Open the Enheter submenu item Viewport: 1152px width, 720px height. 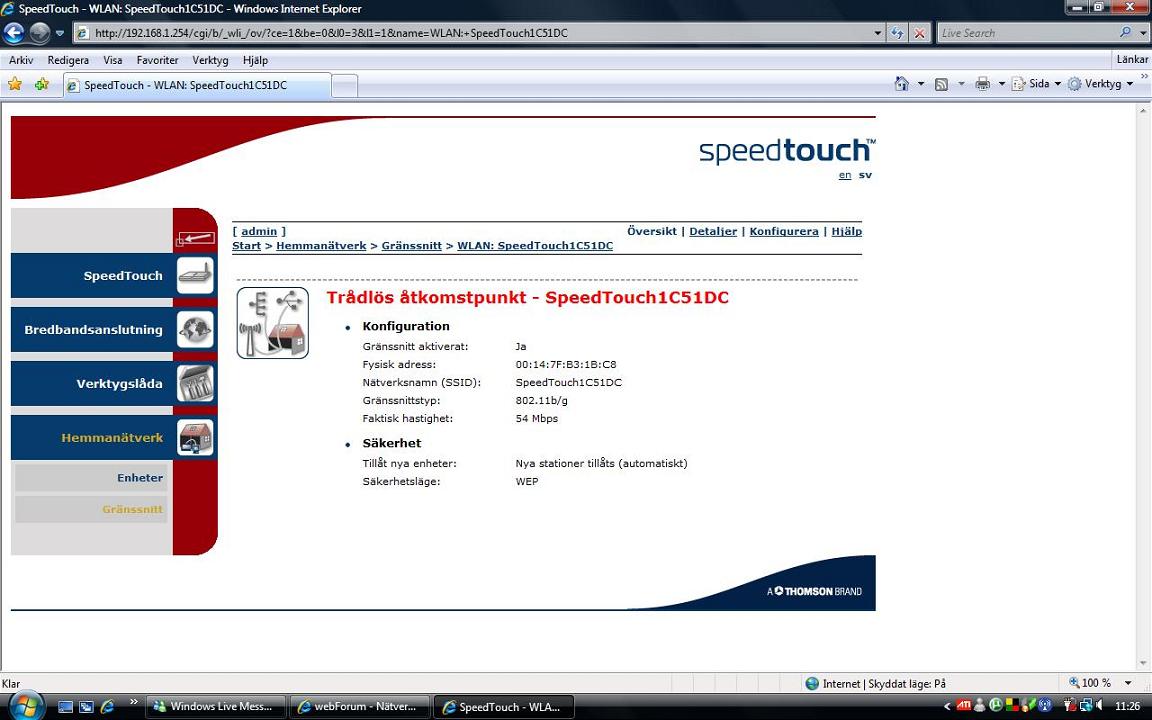(91, 478)
